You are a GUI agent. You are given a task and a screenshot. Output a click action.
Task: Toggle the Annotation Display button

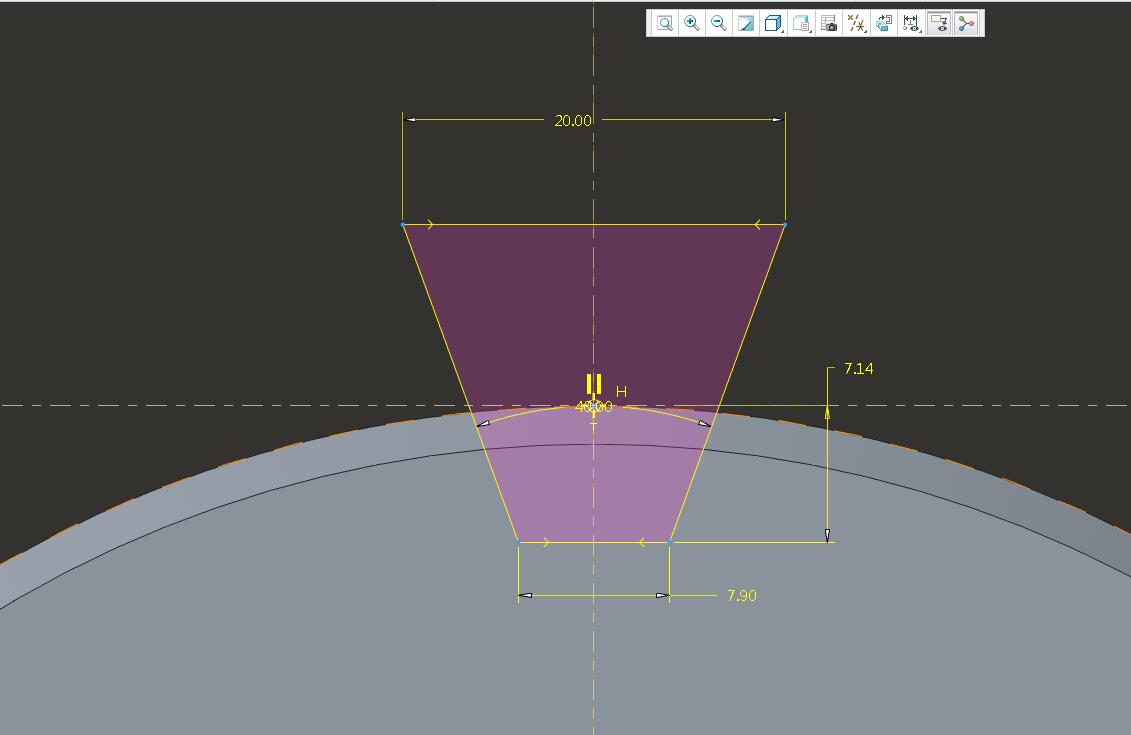click(938, 23)
